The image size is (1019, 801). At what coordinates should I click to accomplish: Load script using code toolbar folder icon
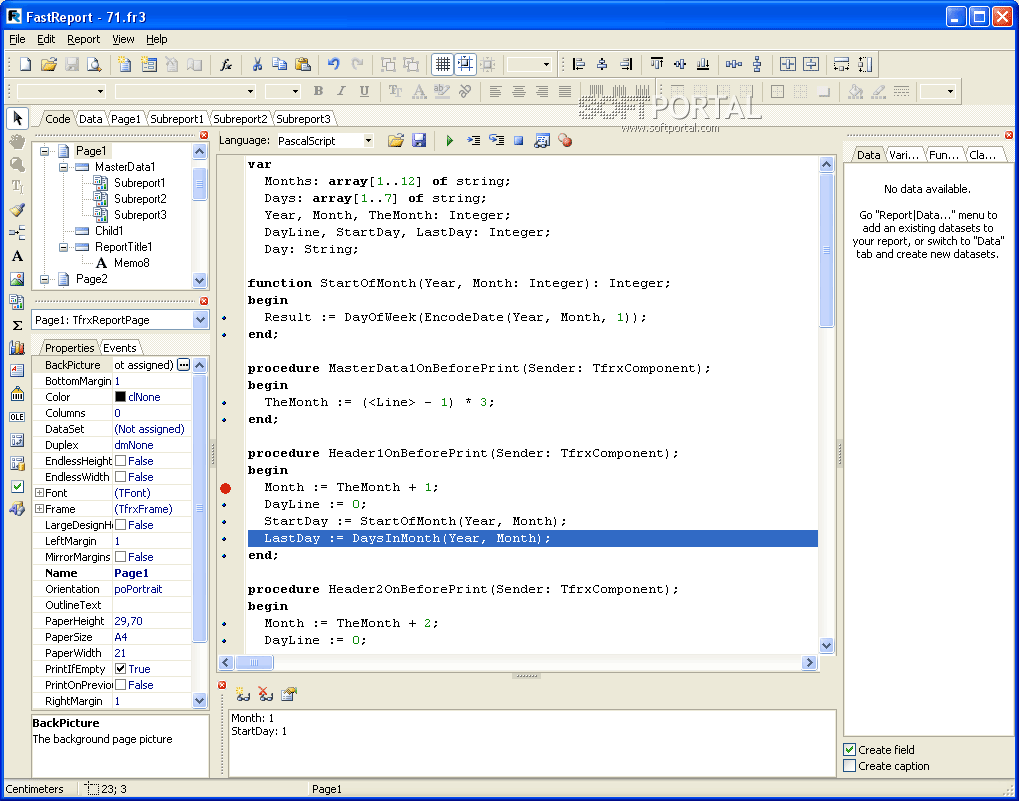click(x=396, y=140)
